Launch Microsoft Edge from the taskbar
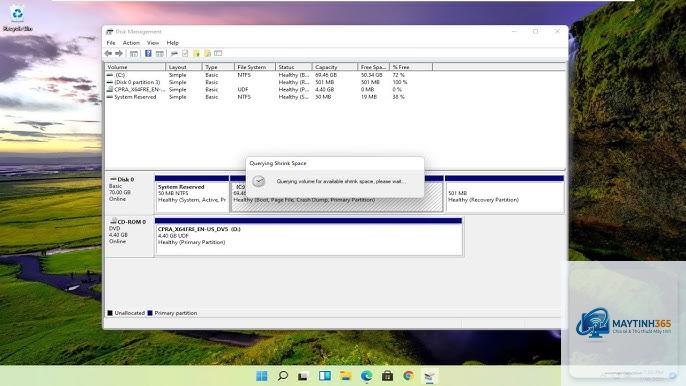 [366, 375]
